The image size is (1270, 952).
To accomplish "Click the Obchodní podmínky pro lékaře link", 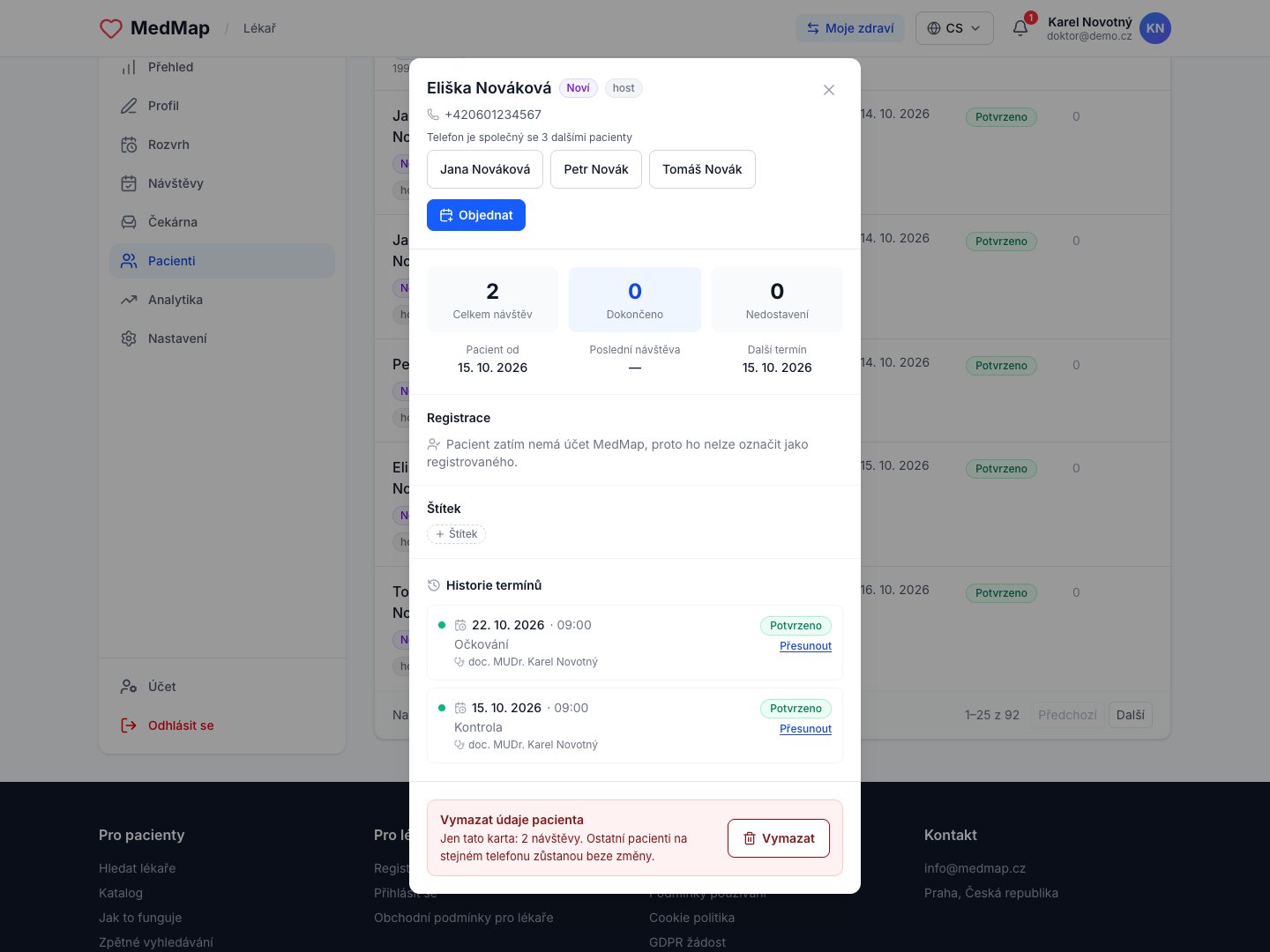I will [464, 918].
